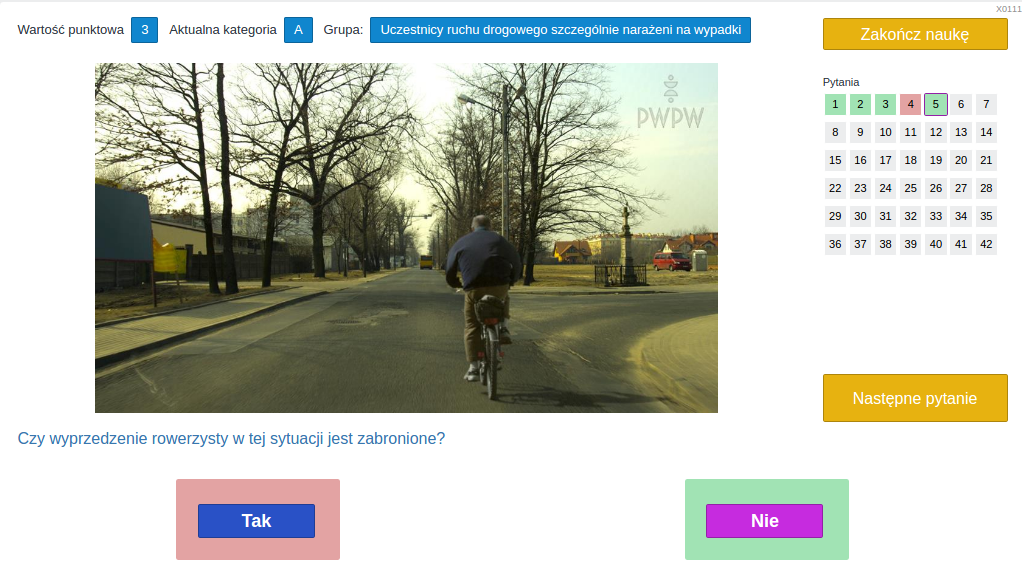Viewport: 1022px width, 565px height.
Task: Jump to question 14
Action: tap(986, 132)
